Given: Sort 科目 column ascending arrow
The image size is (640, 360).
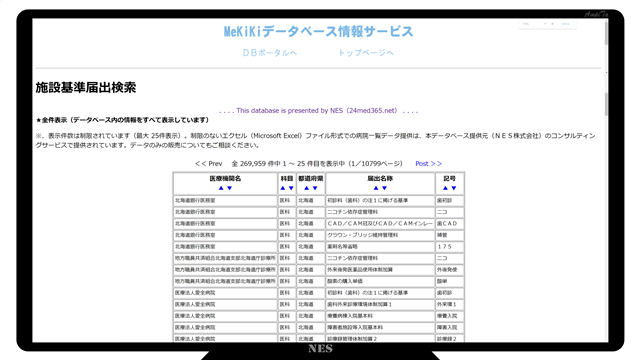Looking at the screenshot, I should pyautogui.click(x=283, y=188).
